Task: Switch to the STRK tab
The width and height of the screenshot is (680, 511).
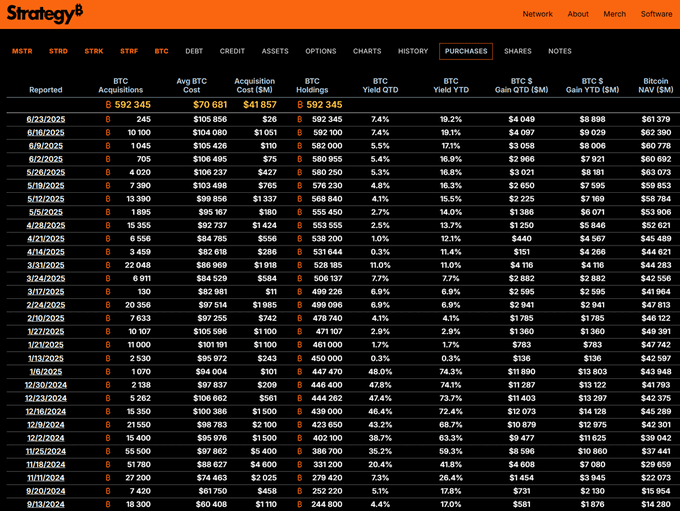Action: point(94,51)
